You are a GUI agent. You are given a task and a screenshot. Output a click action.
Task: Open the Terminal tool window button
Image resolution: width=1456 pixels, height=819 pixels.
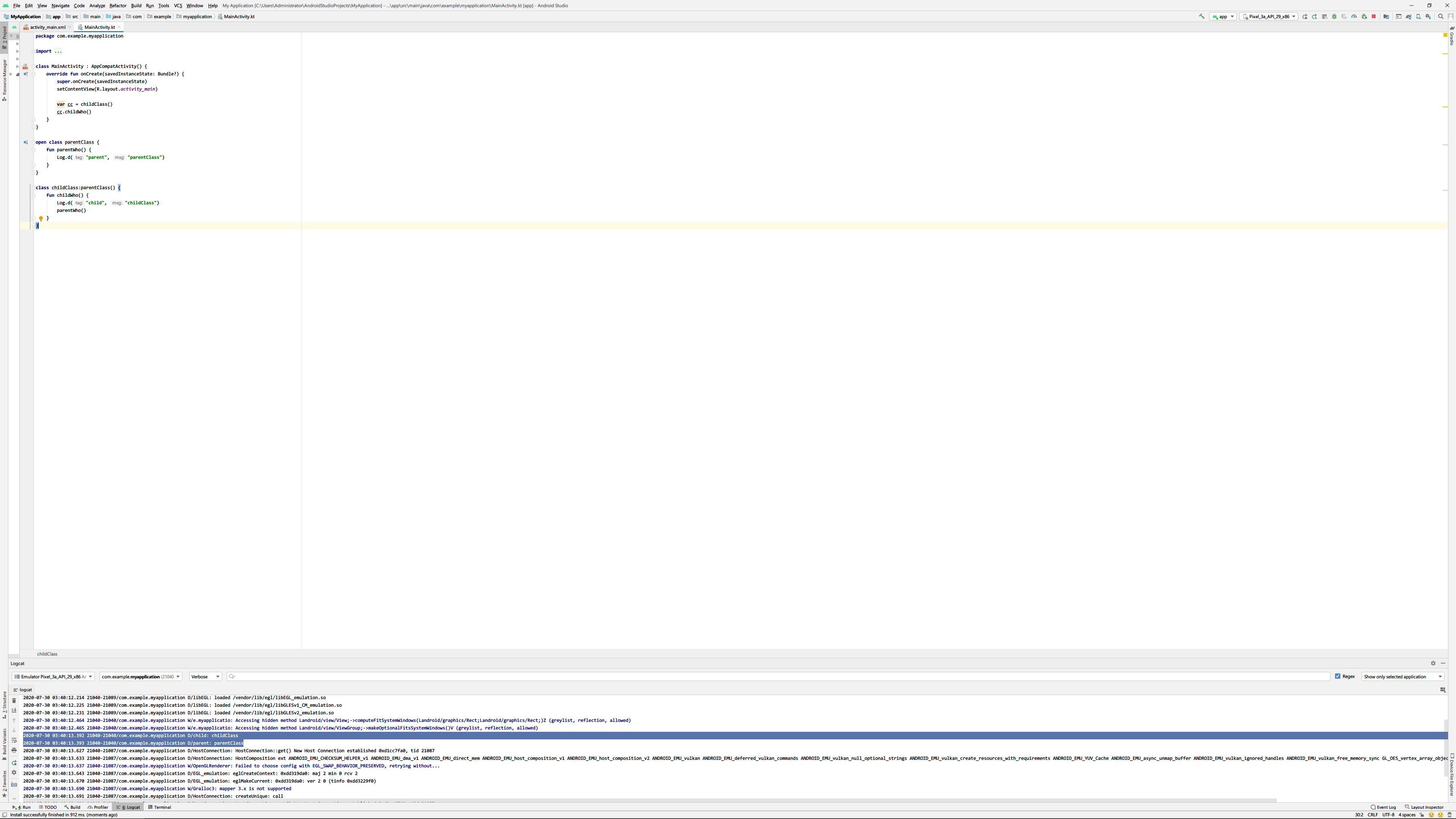159,807
